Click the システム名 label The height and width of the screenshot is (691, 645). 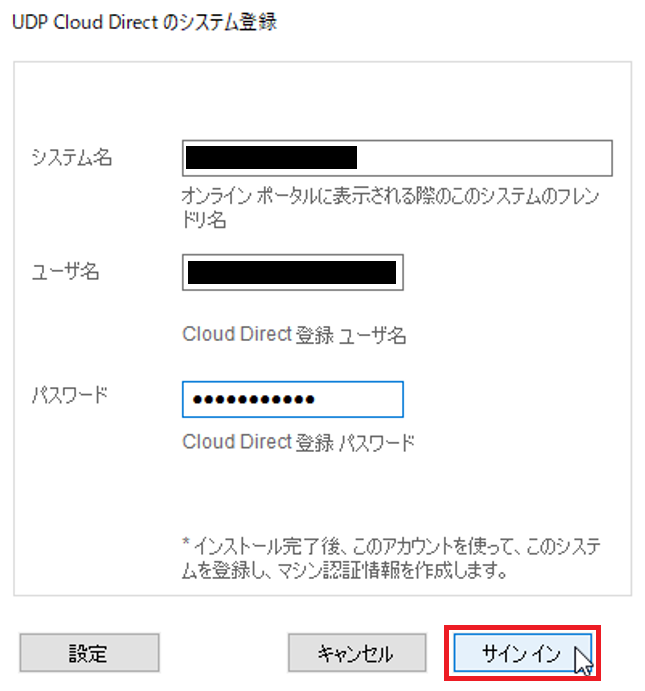click(x=72, y=157)
